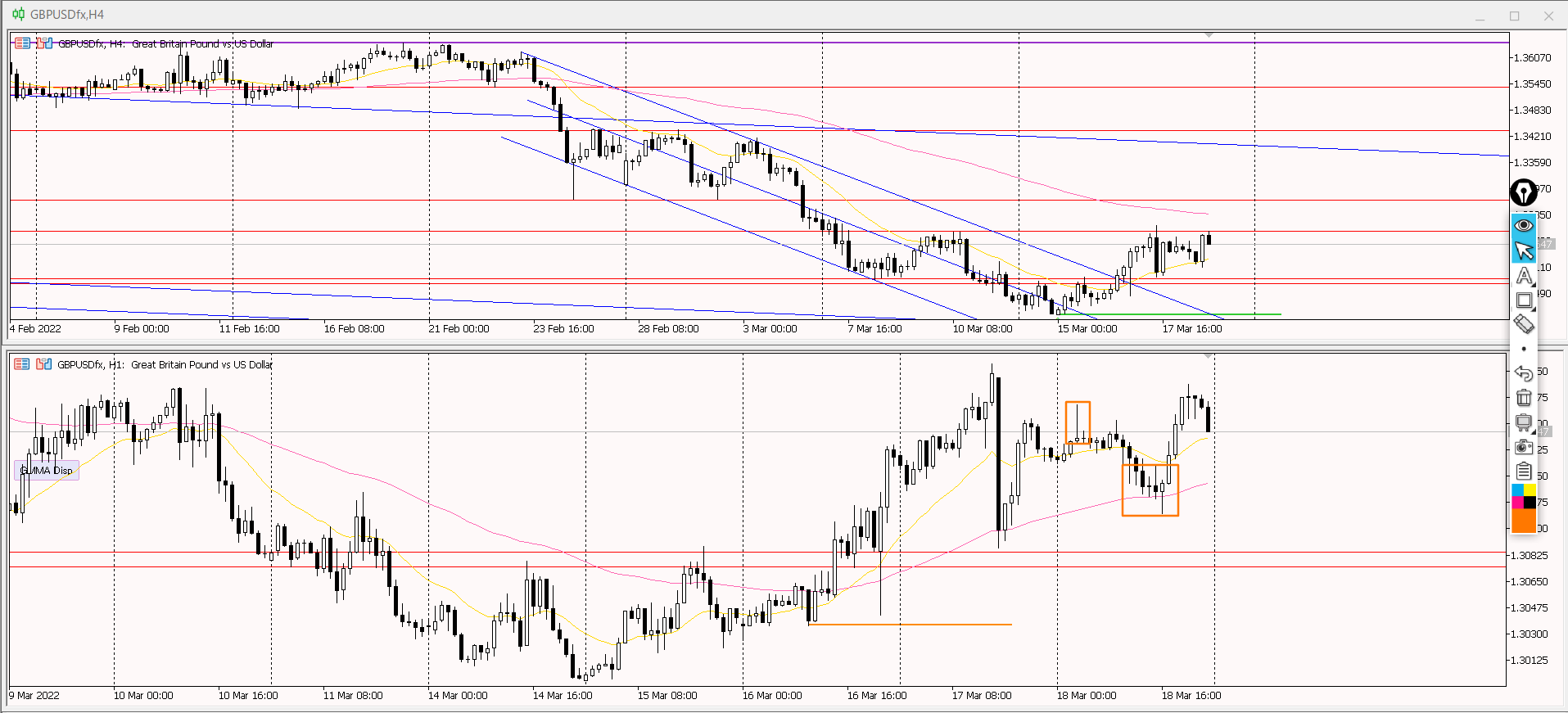Select the eraser tool
Image resolution: width=1568 pixels, height=713 pixels.
(1524, 324)
